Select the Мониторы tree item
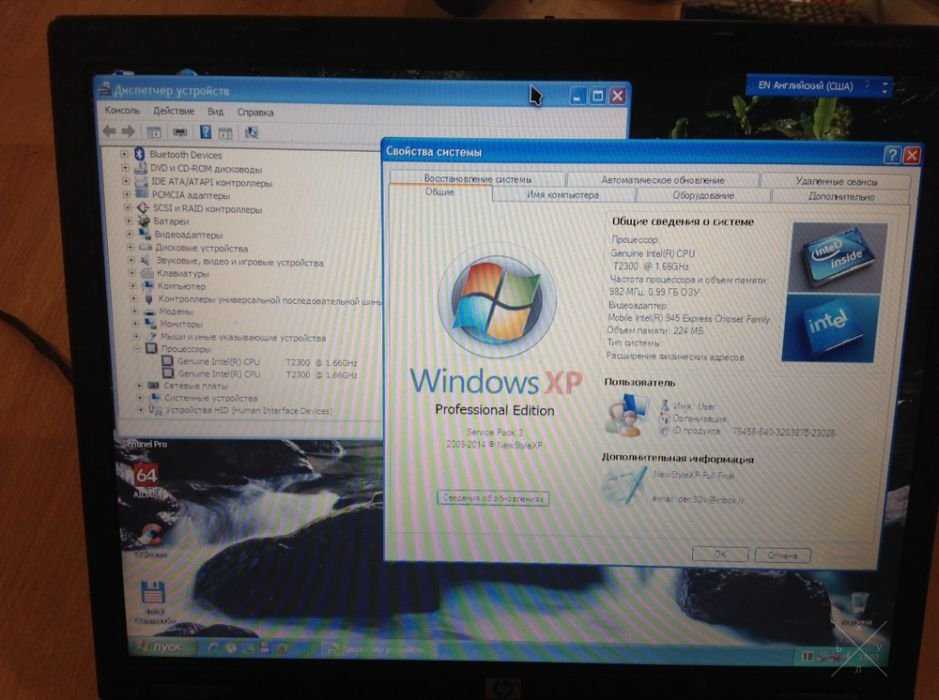939x700 pixels. 181,324
